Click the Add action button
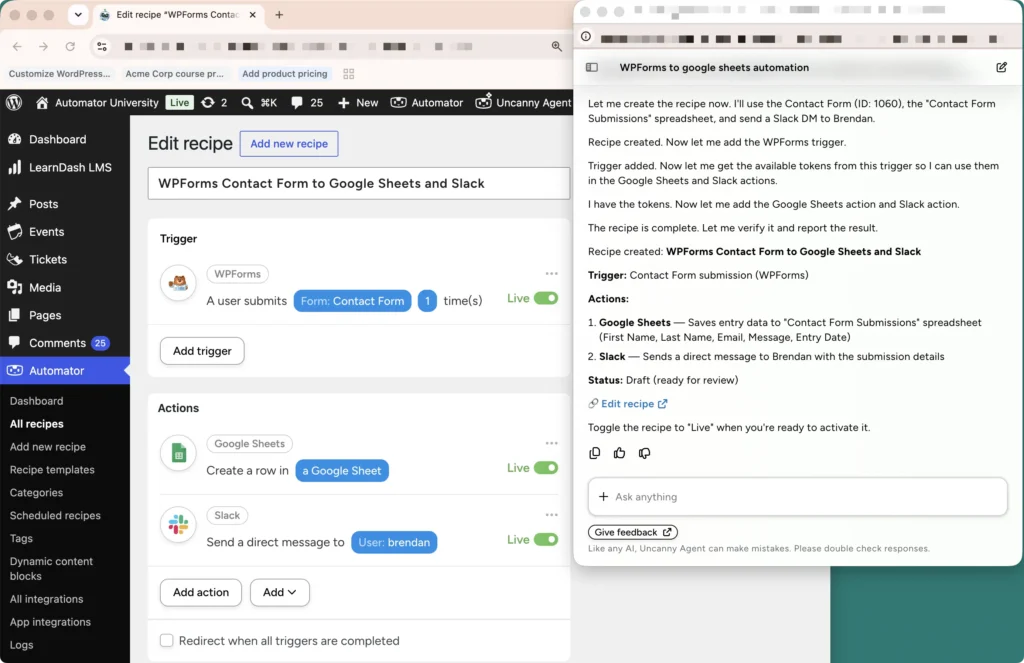1024x663 pixels. [x=200, y=592]
